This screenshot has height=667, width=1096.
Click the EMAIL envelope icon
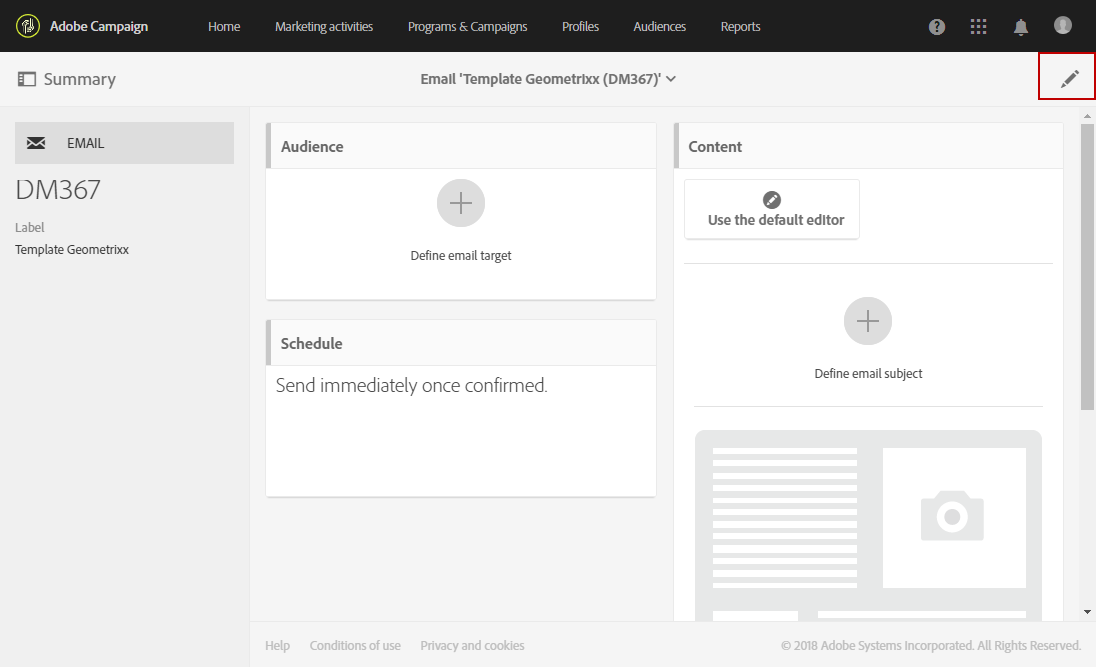[36, 143]
